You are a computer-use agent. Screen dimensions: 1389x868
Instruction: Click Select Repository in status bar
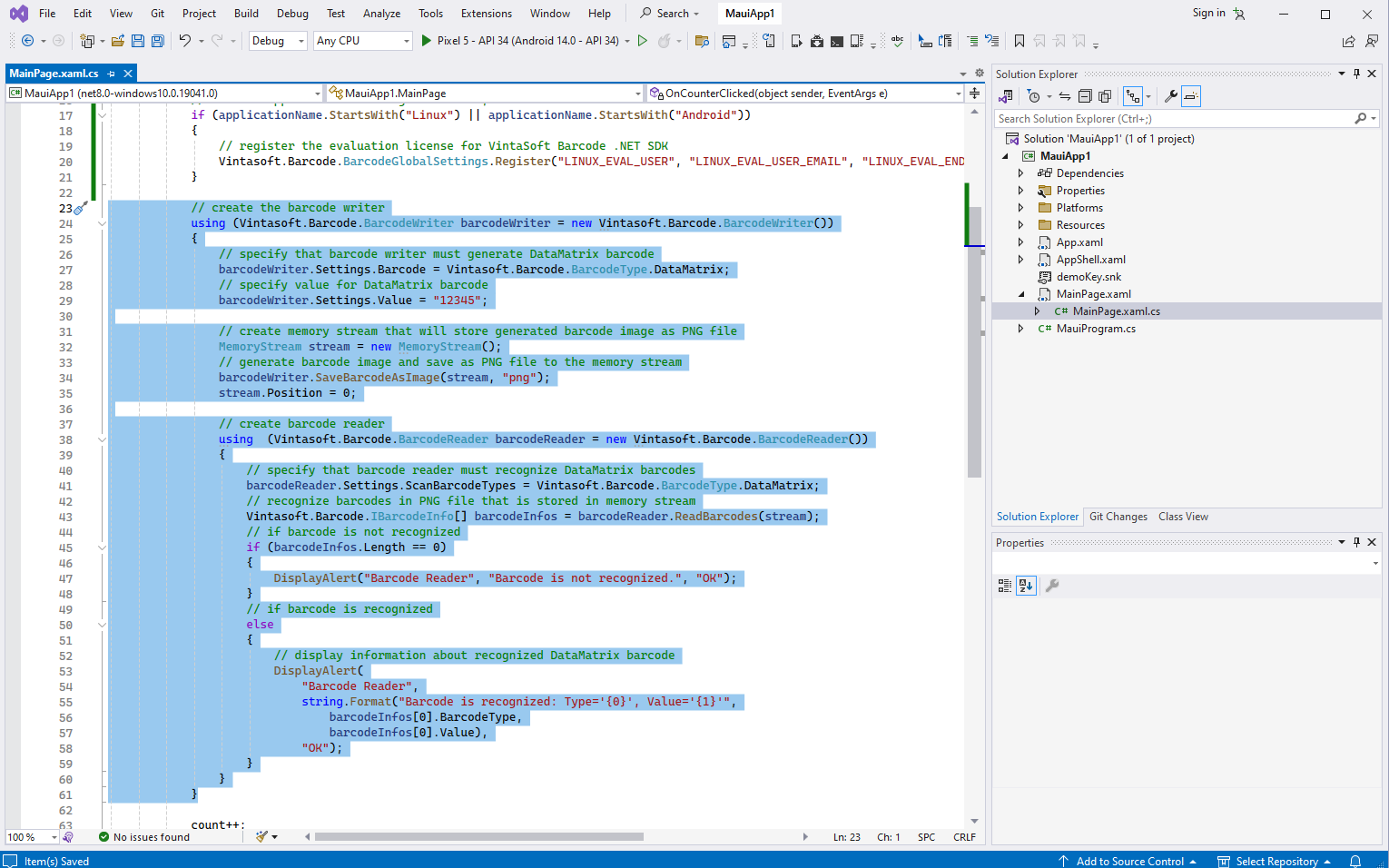[x=1276, y=861]
